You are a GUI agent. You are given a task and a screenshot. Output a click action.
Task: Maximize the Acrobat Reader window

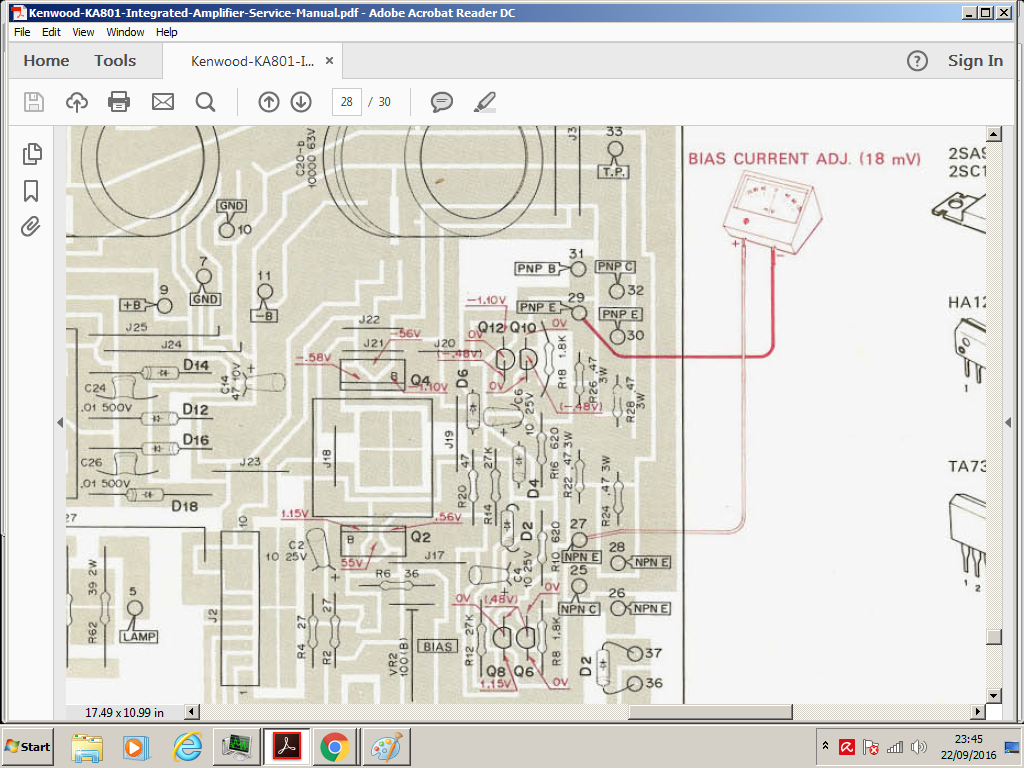[986, 12]
